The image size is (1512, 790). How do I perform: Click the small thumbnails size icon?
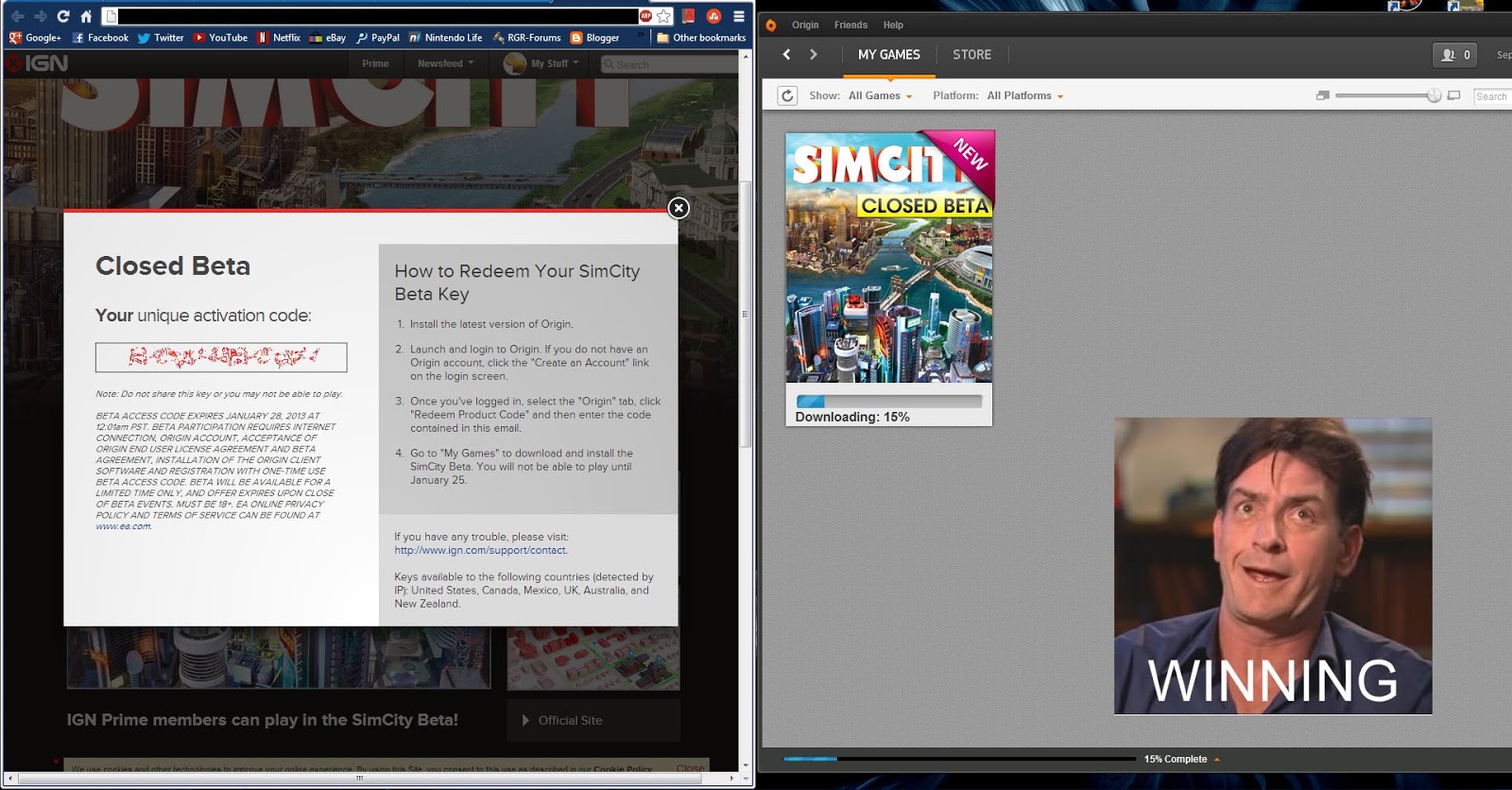tap(1323, 95)
